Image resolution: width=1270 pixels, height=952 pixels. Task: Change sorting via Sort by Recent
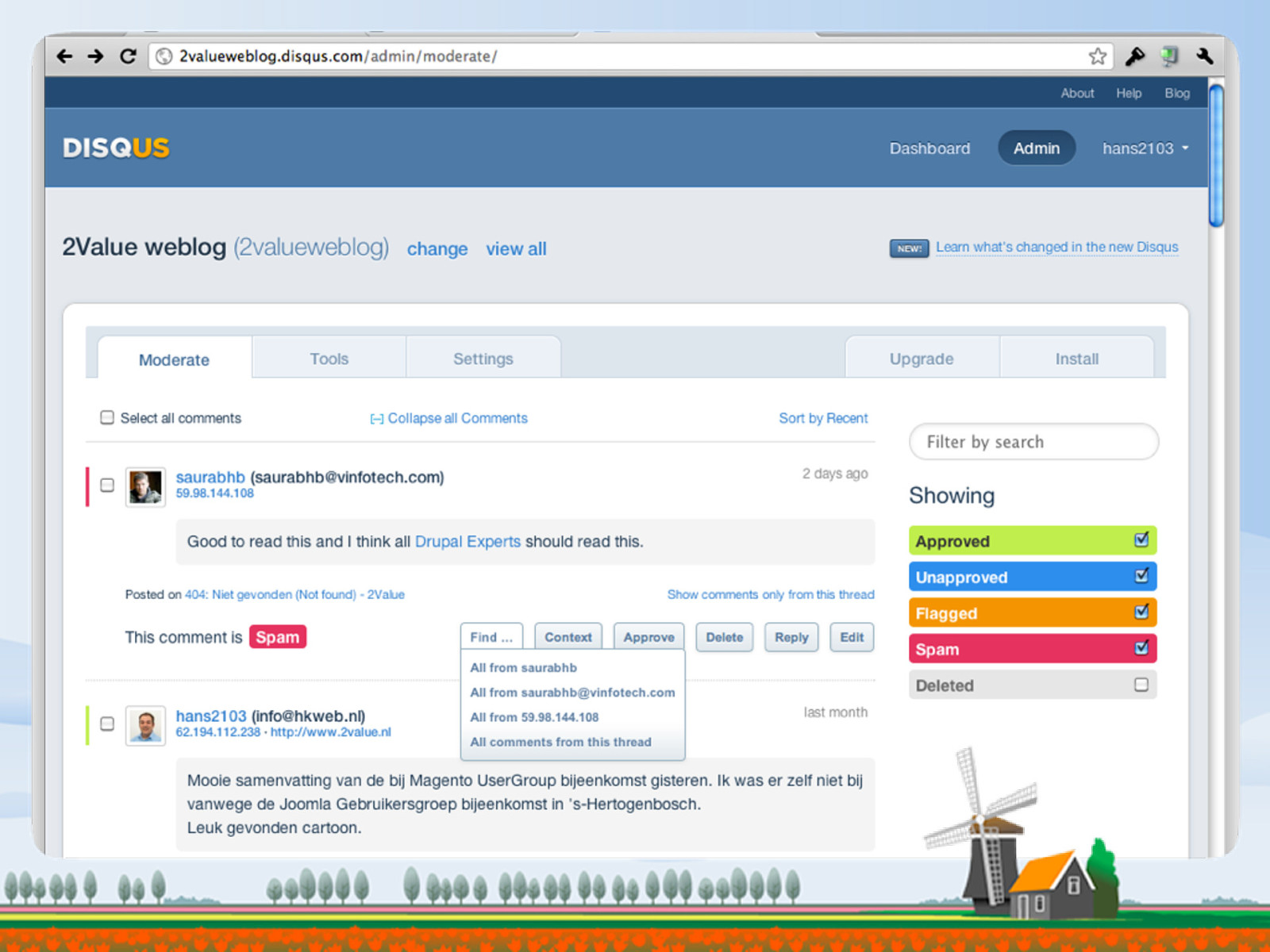823,418
